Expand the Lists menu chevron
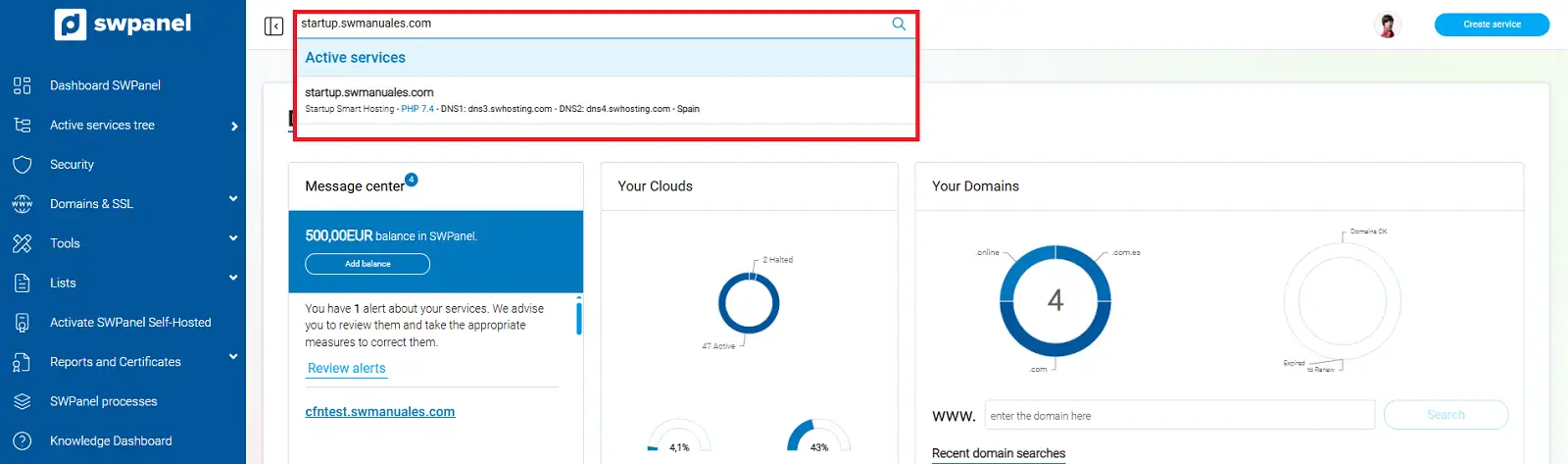The width and height of the screenshot is (1568, 464). (x=233, y=278)
